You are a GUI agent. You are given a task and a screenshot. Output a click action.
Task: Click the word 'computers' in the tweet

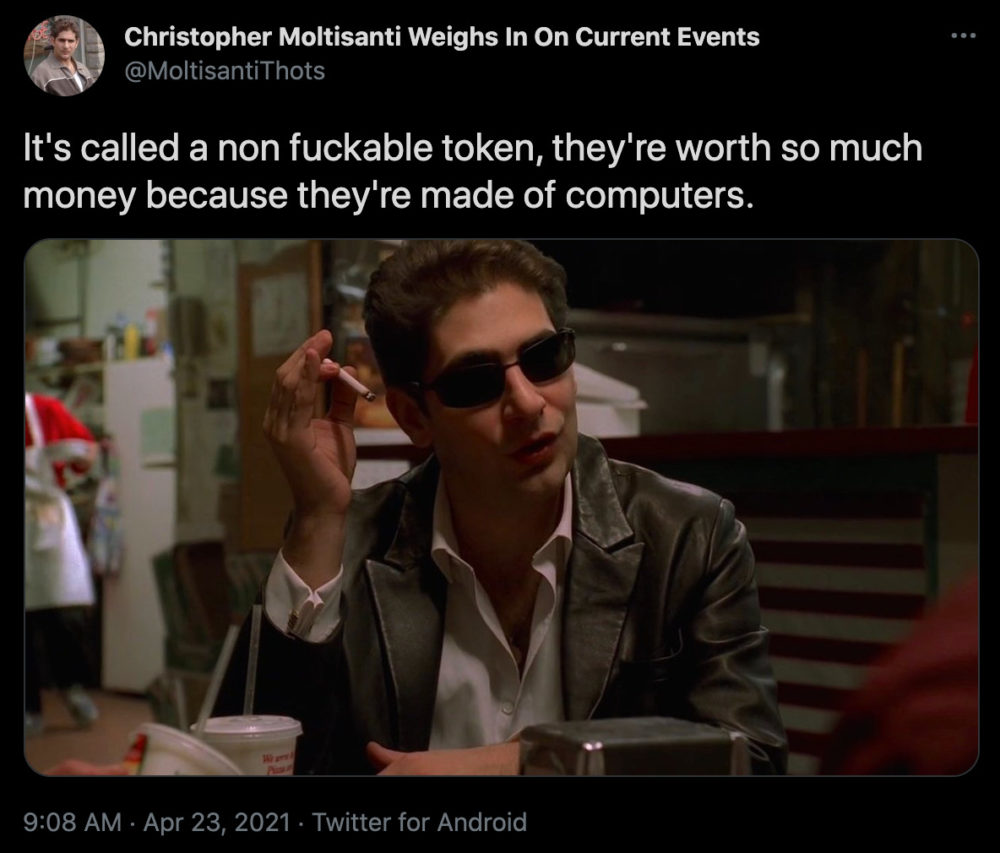coord(655,195)
